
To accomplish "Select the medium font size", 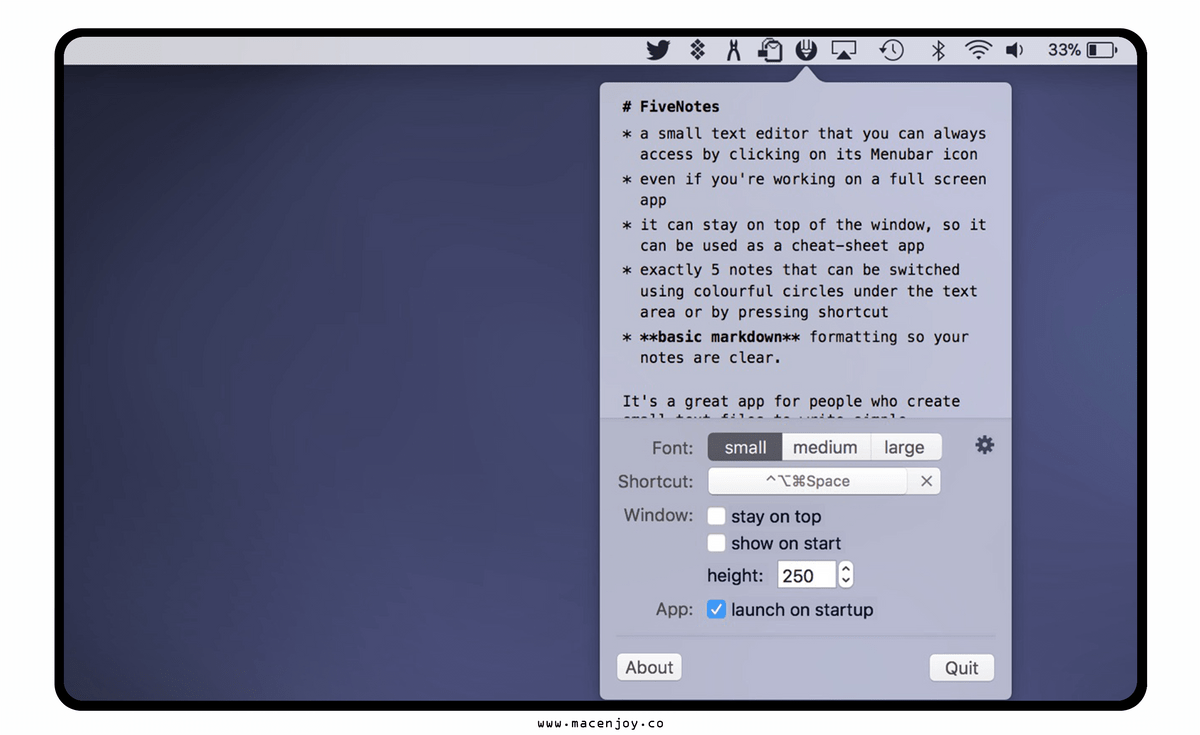I will [826, 447].
